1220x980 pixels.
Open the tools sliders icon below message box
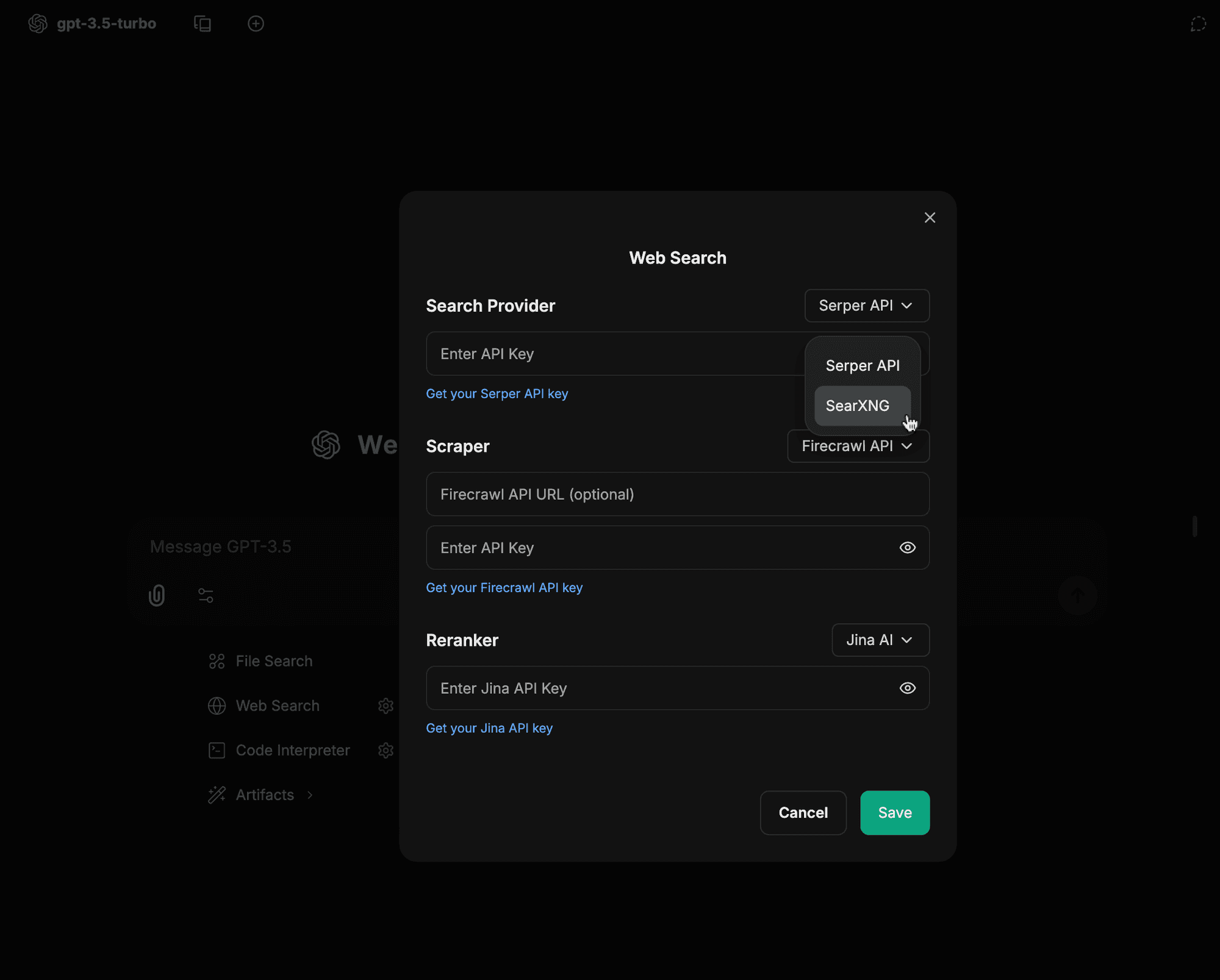(x=206, y=595)
